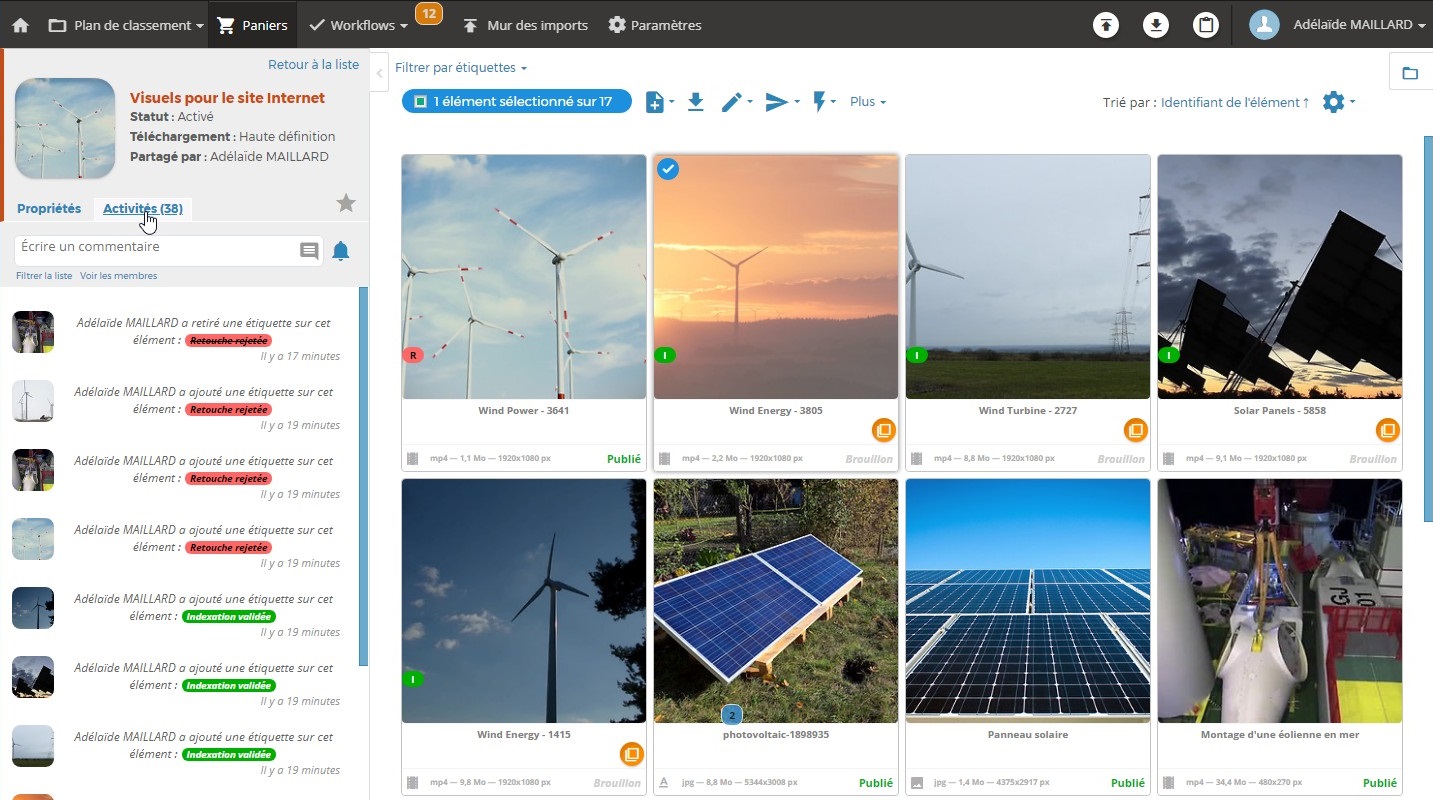This screenshot has height=800, width=1433.
Task: Click the notification bell icon
Action: 341,251
